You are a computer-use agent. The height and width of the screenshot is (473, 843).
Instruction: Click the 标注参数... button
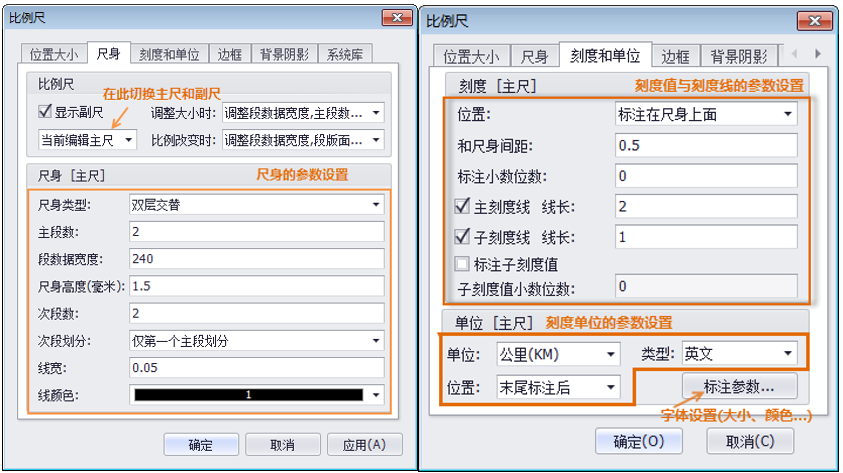tap(739, 387)
